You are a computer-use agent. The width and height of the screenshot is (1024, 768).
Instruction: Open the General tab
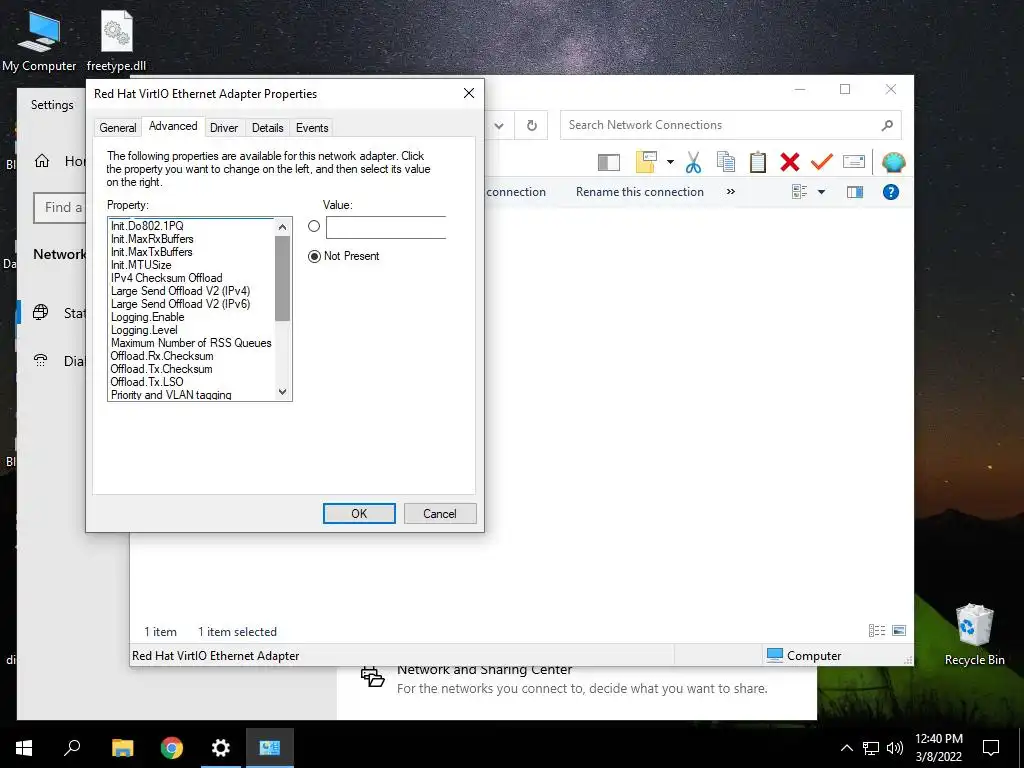118,127
